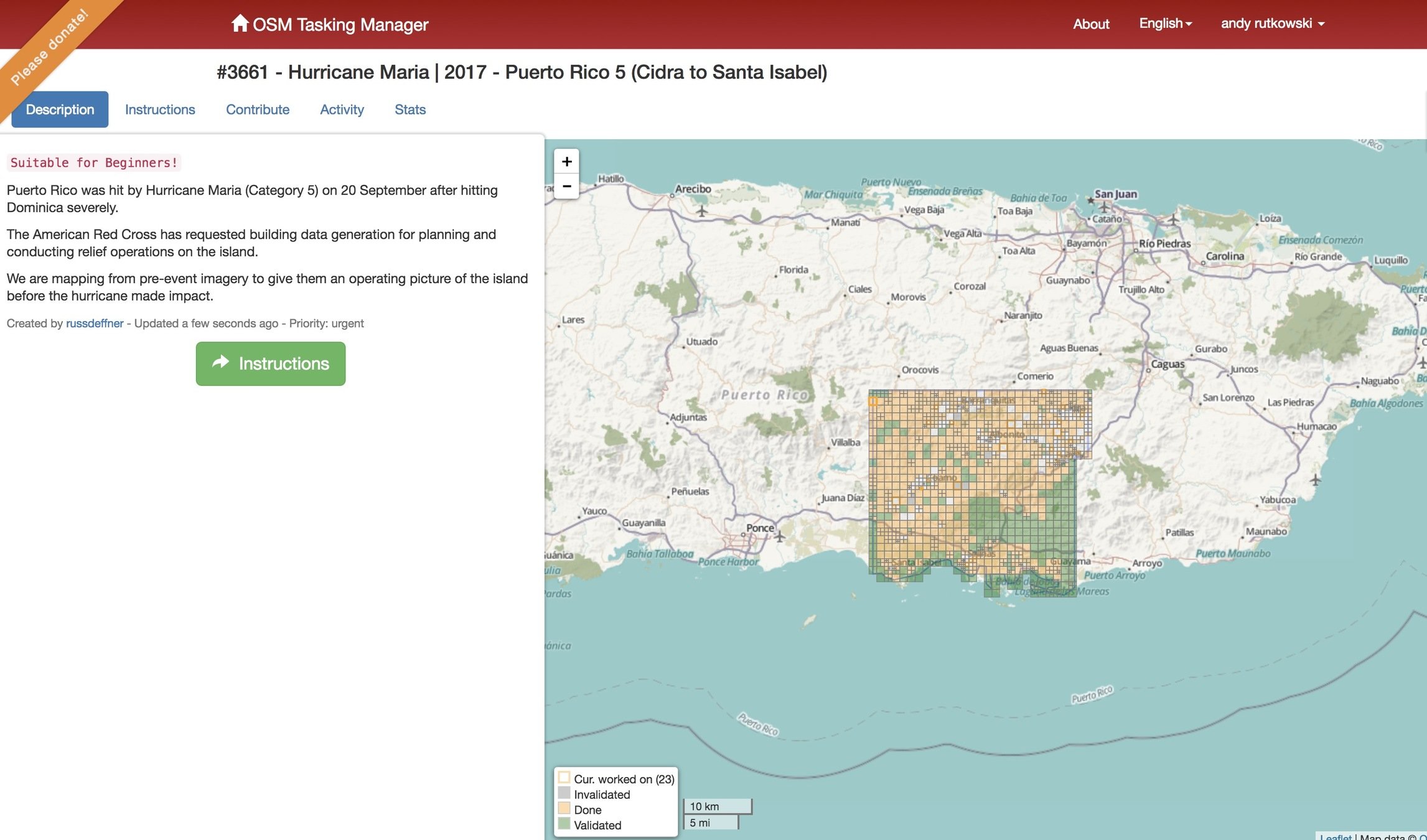Click the highlighted orange task square on grid

873,401
